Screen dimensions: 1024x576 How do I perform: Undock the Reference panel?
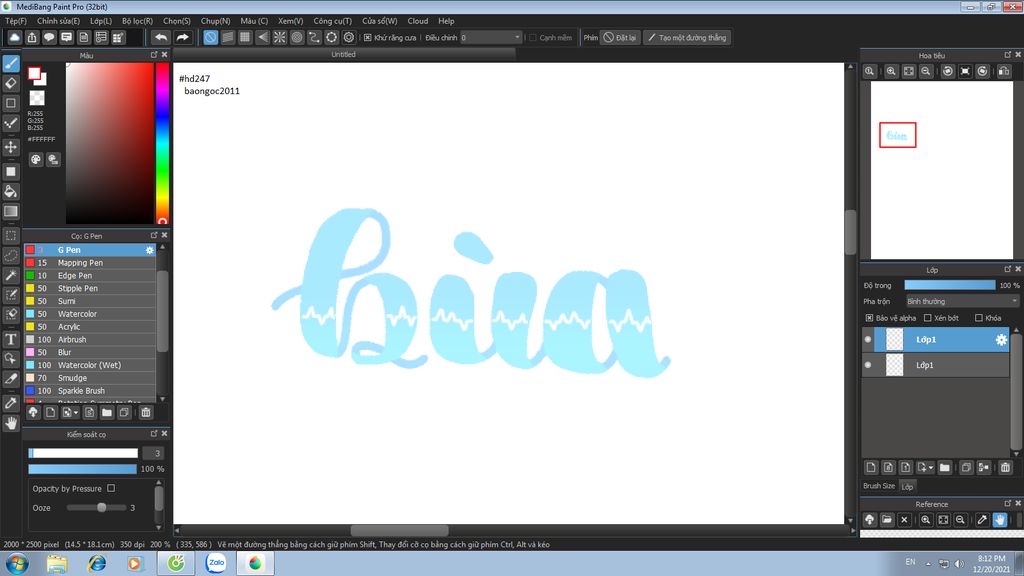point(1008,504)
